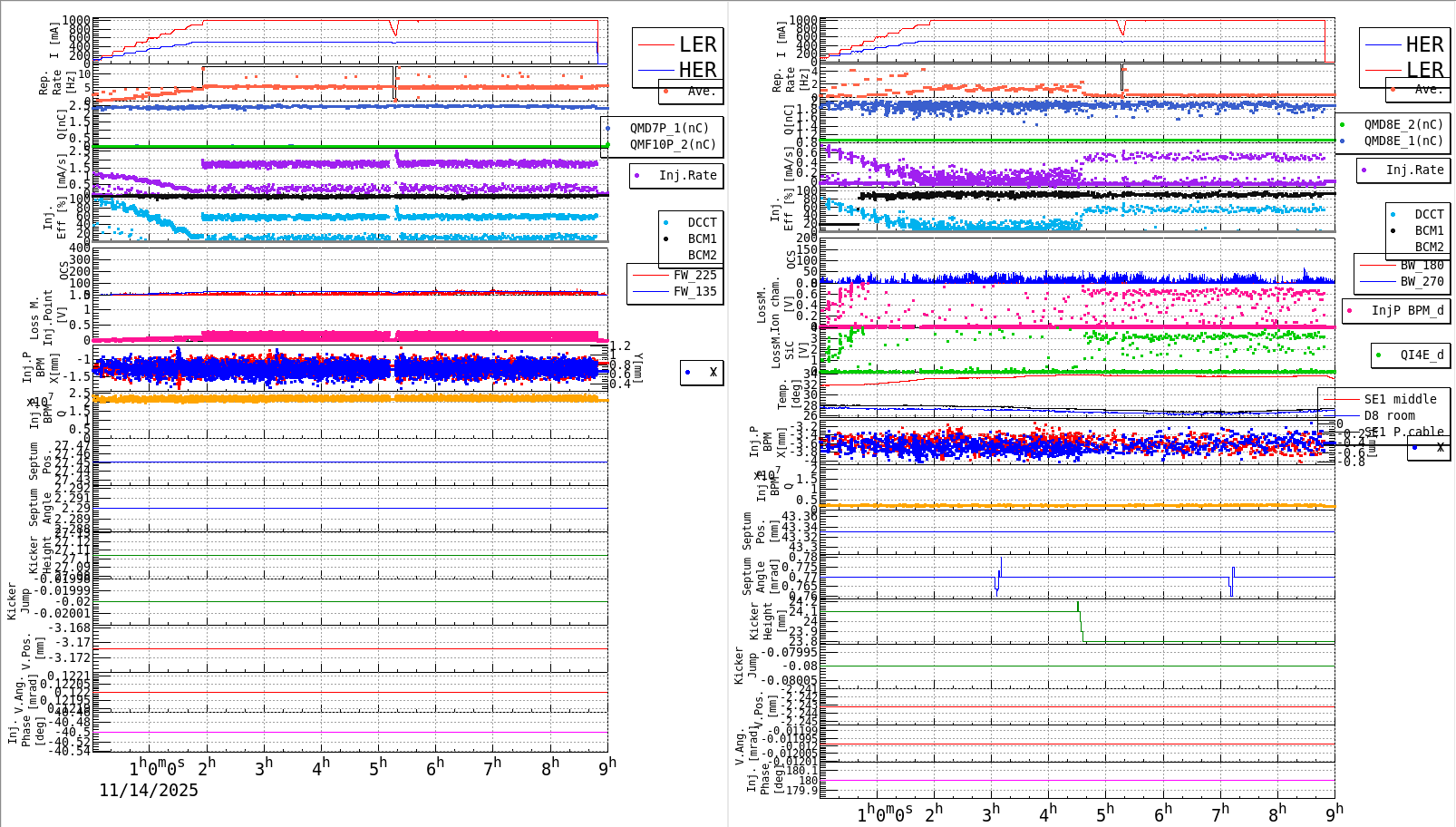Click the BCM1 legend entry in the right plot

click(1429, 231)
